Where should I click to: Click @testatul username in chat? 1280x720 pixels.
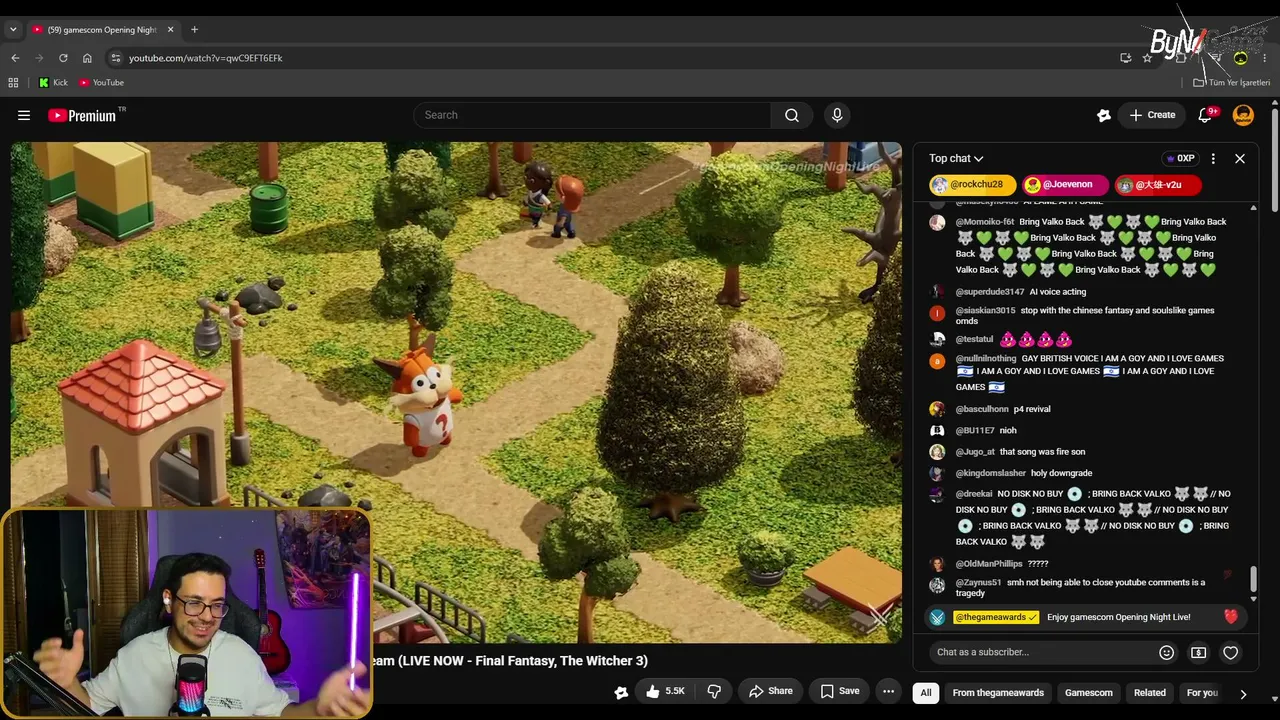tap(974, 340)
